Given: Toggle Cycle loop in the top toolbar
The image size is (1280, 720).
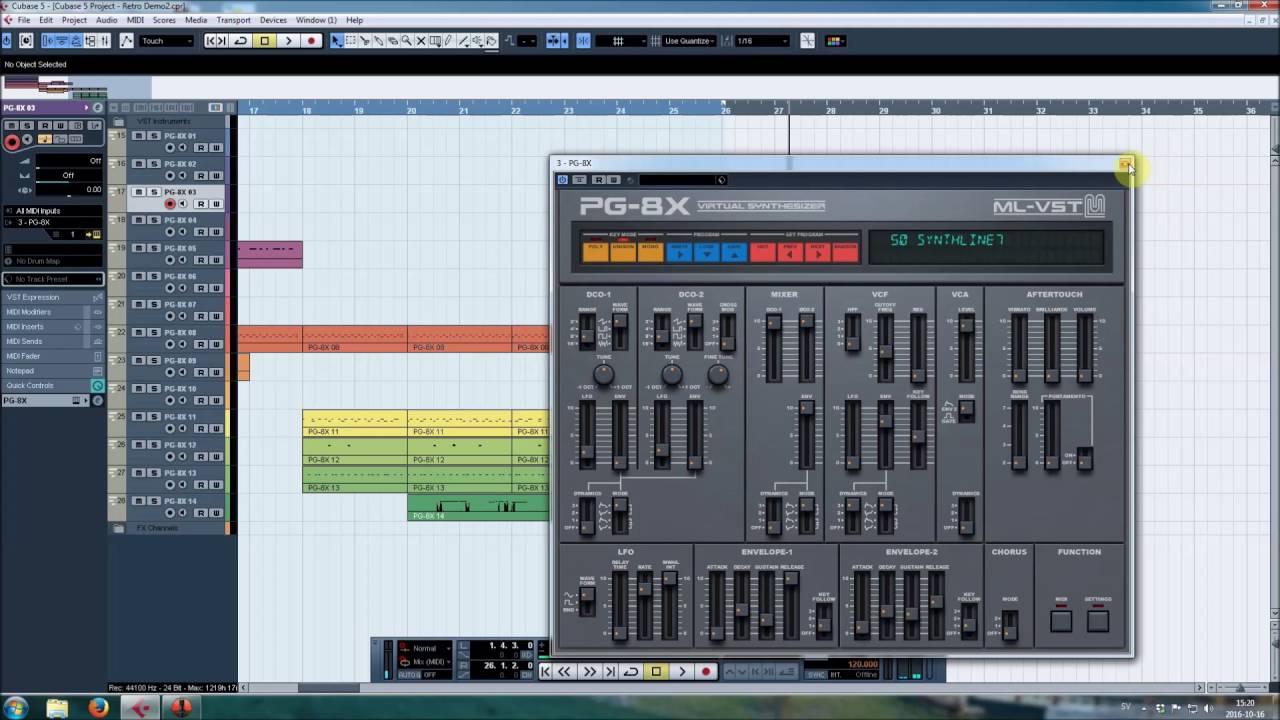Looking at the screenshot, I should (240, 41).
